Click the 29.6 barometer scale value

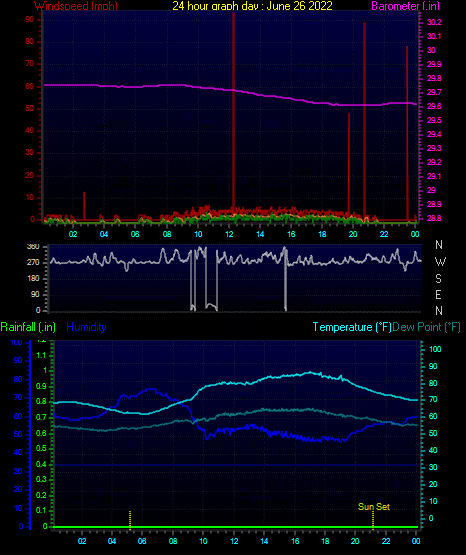coord(434,107)
